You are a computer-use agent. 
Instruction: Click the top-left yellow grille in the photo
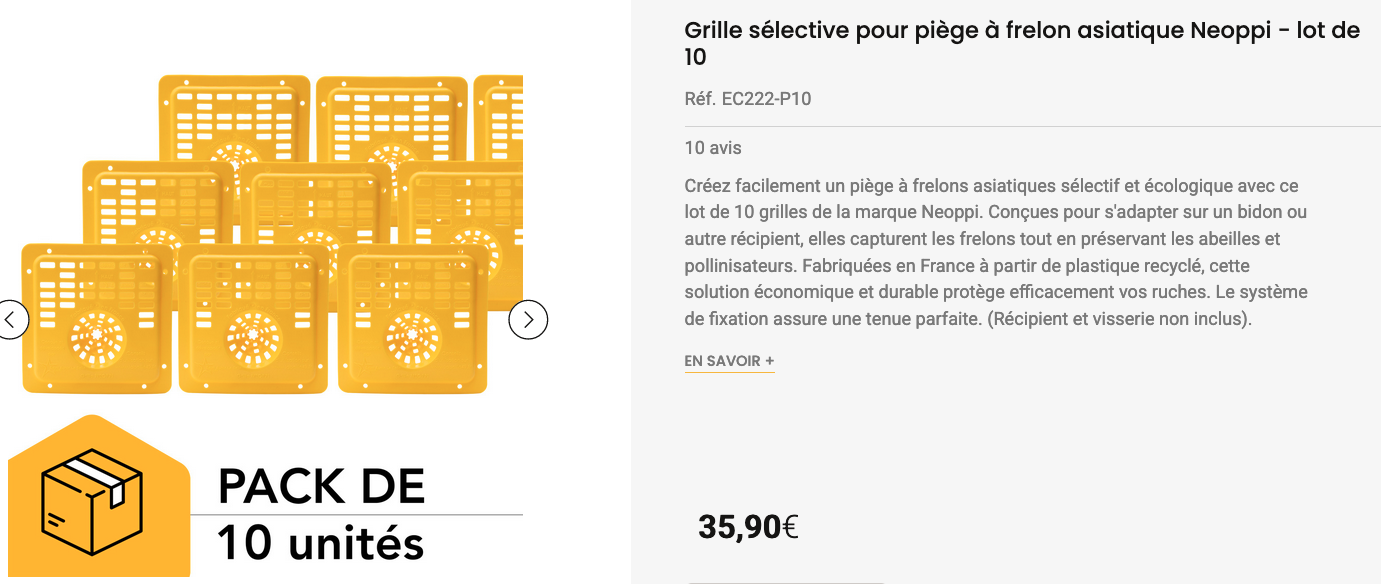(234, 117)
